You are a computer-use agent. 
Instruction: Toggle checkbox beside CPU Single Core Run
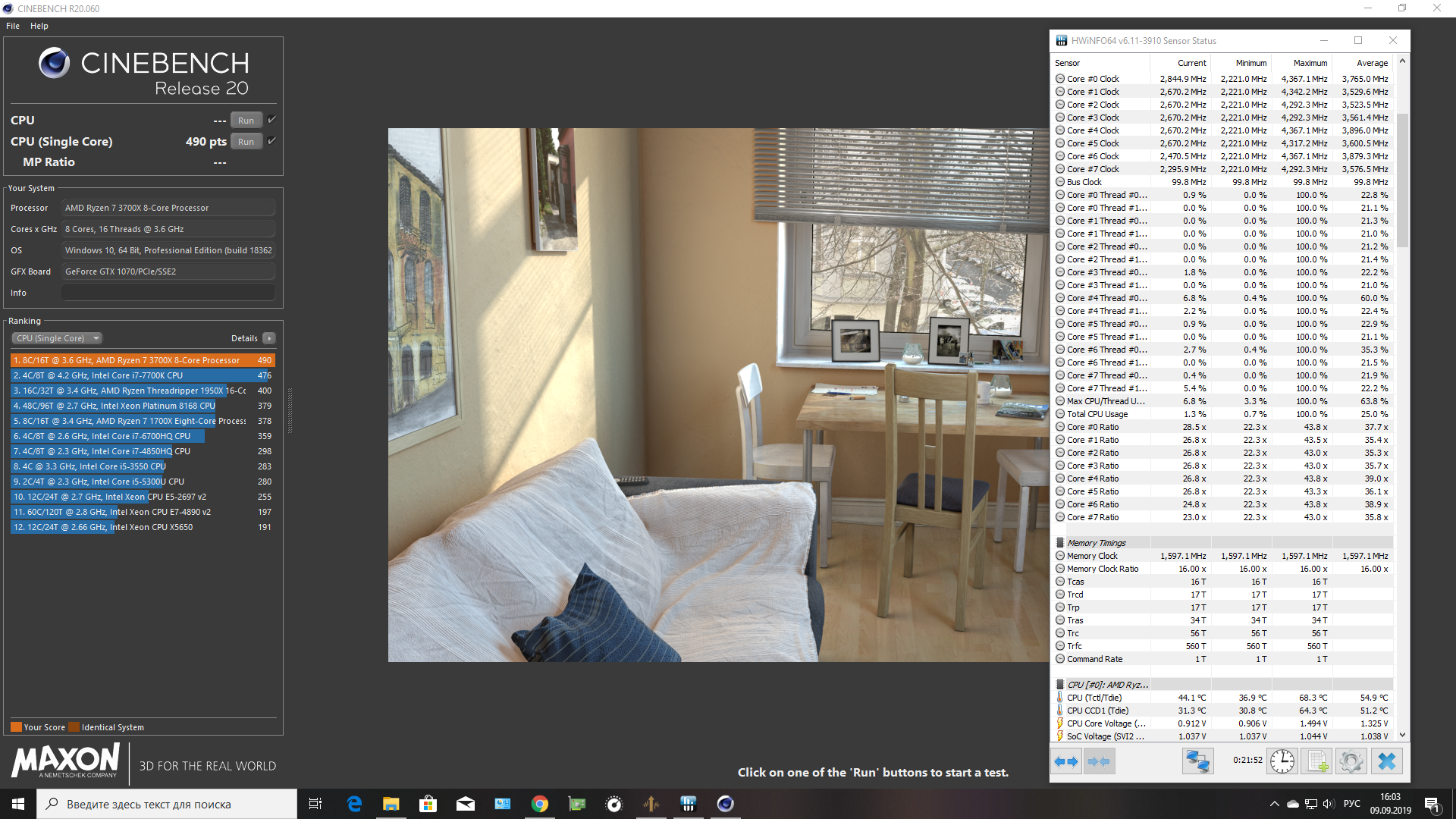point(272,141)
